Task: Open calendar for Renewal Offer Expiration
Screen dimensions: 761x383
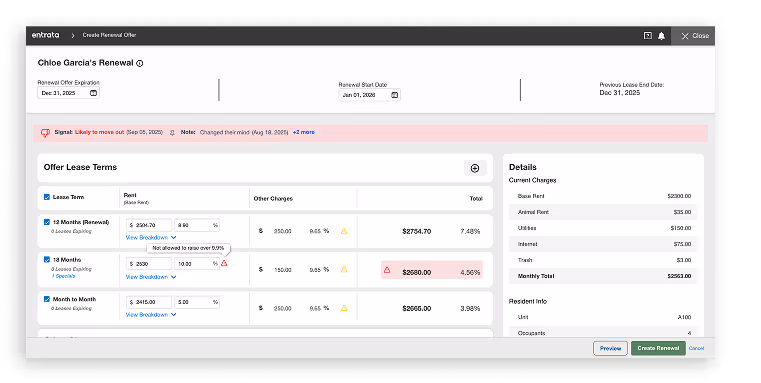Action: coord(93,93)
